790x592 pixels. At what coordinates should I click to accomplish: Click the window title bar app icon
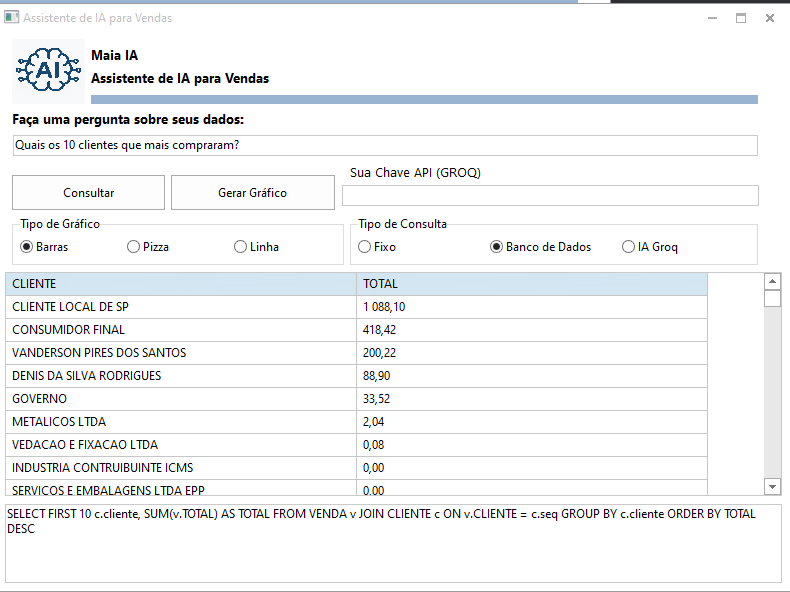click(x=11, y=17)
